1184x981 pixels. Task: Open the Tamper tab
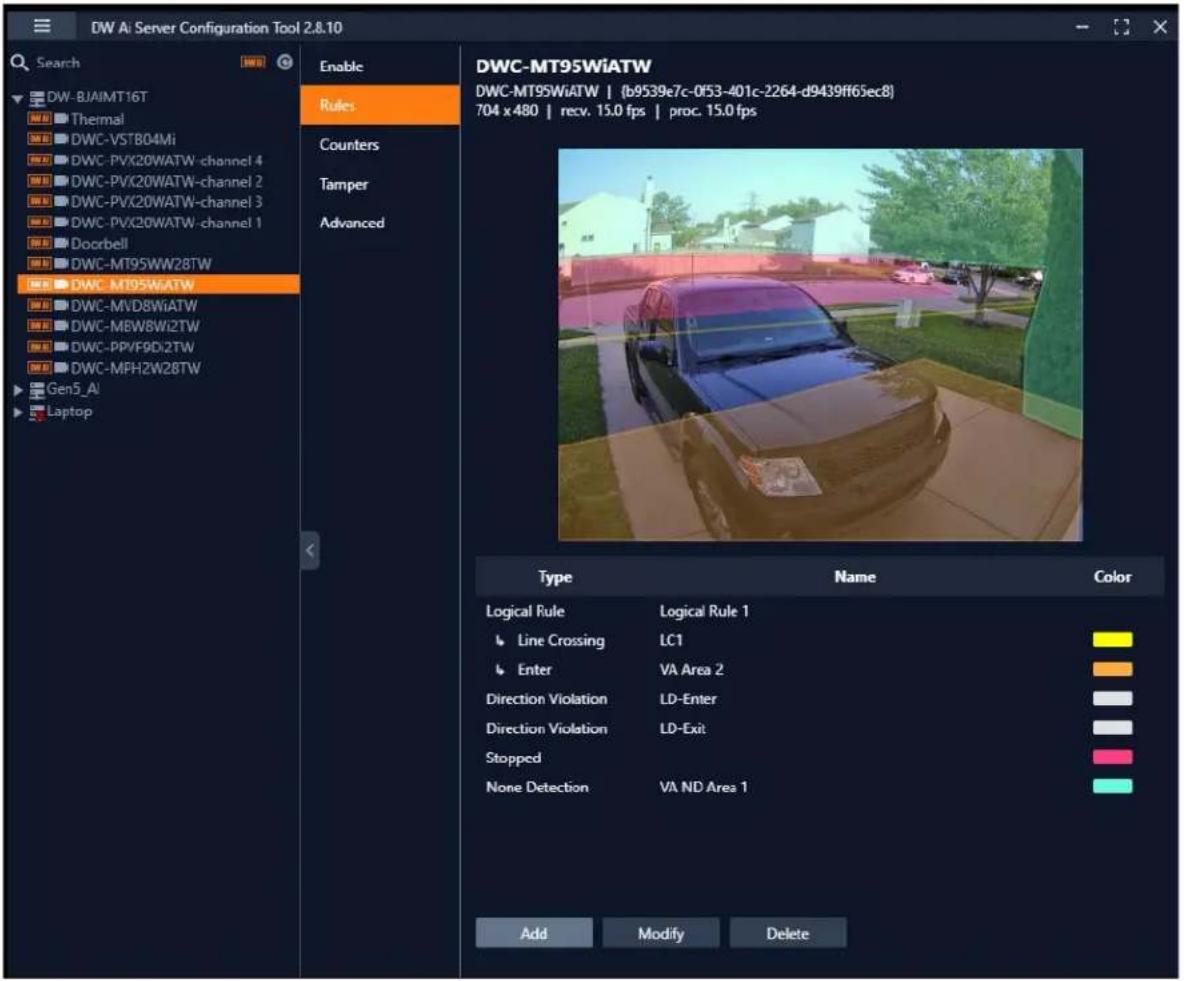click(x=380, y=184)
